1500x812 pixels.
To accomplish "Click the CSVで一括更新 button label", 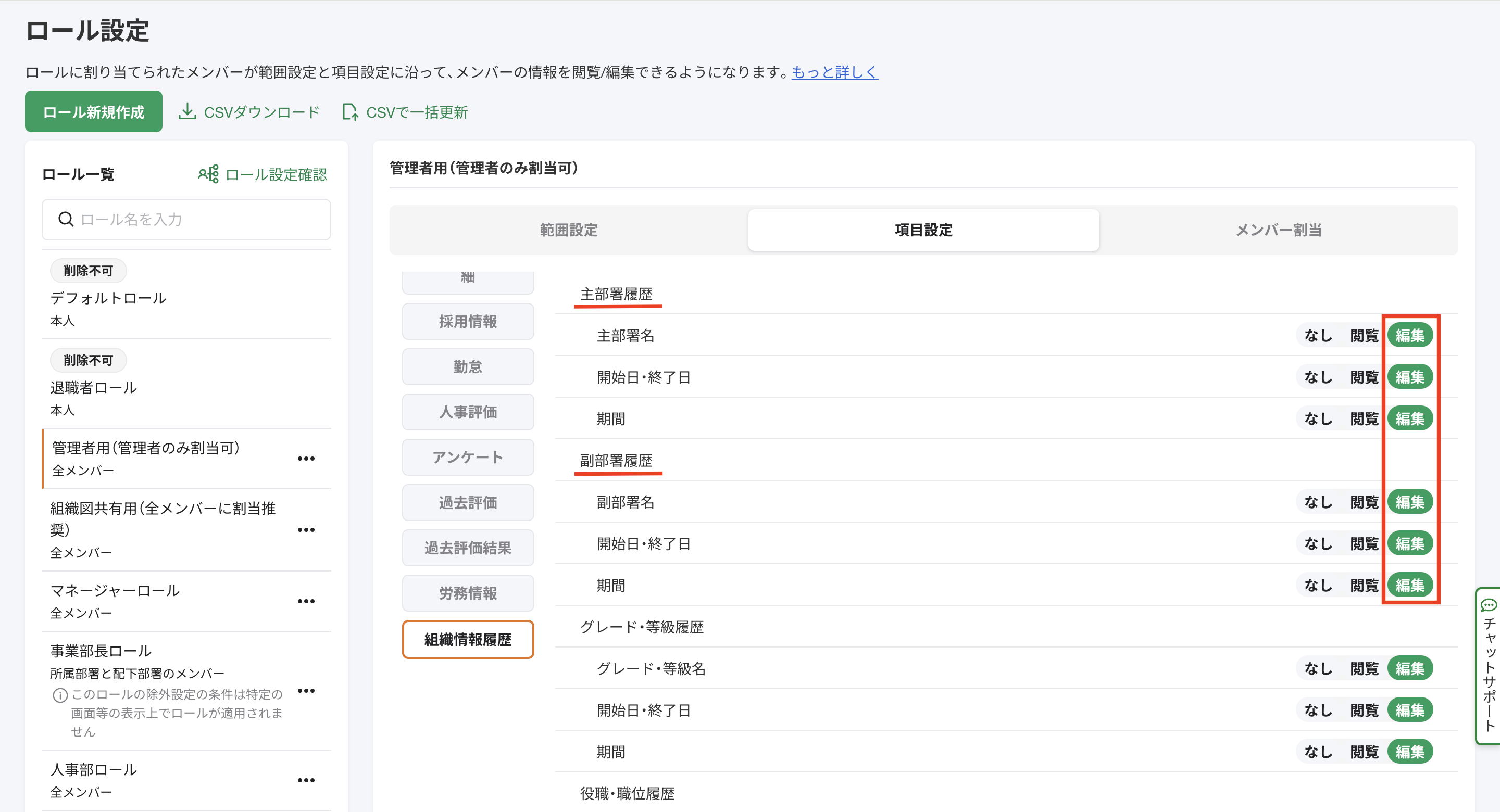I will 417,112.
